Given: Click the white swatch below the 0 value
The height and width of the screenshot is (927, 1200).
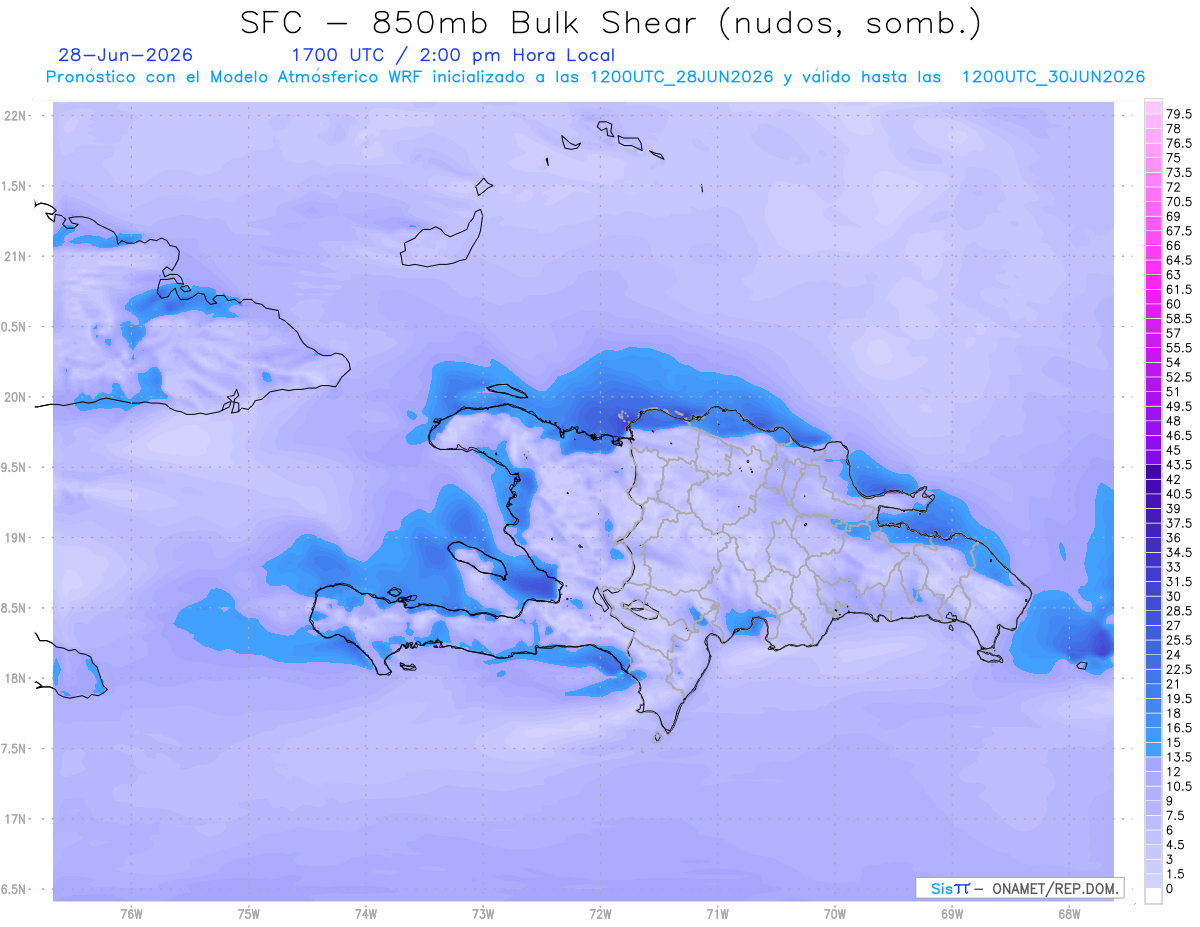Looking at the screenshot, I should point(1153,896).
